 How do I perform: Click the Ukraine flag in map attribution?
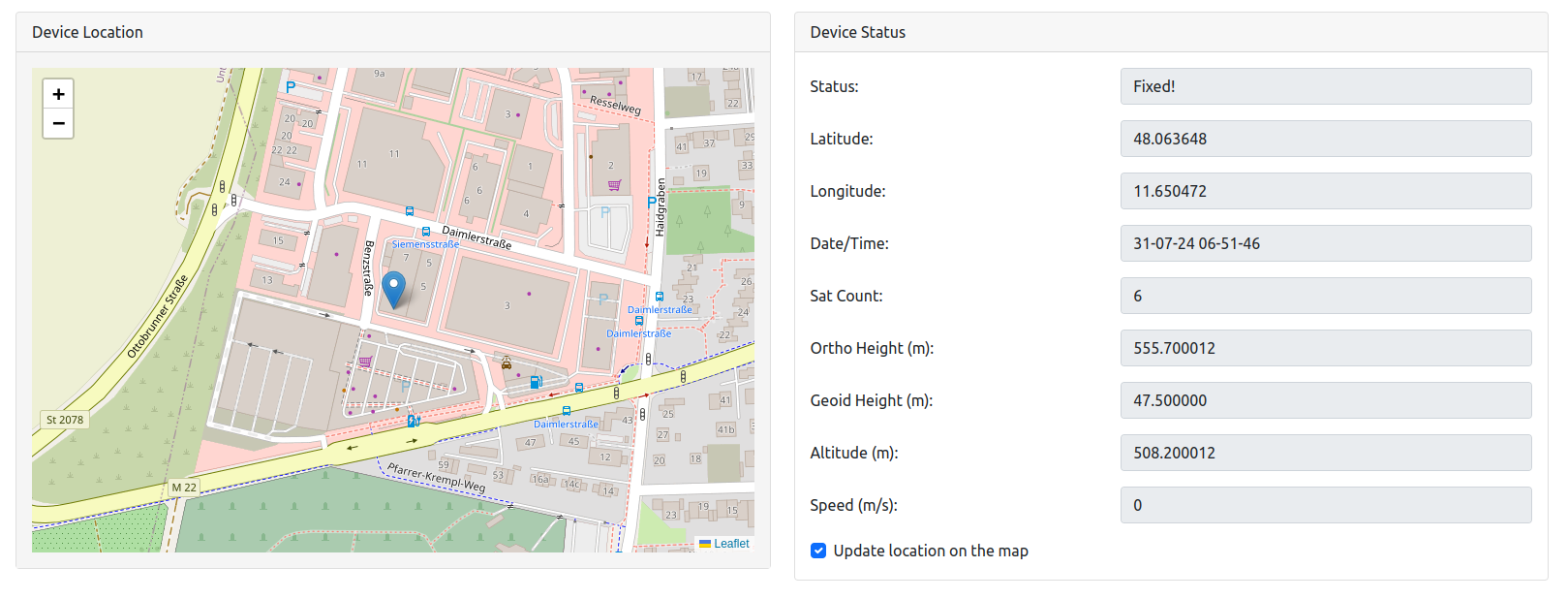[x=705, y=544]
